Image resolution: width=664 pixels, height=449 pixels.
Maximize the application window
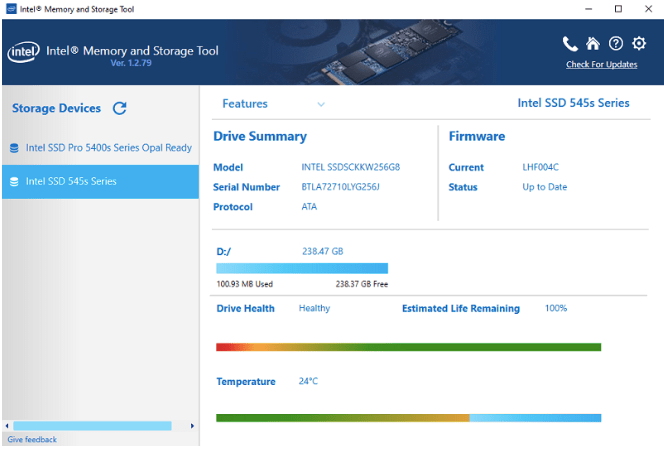pyautogui.click(x=618, y=9)
